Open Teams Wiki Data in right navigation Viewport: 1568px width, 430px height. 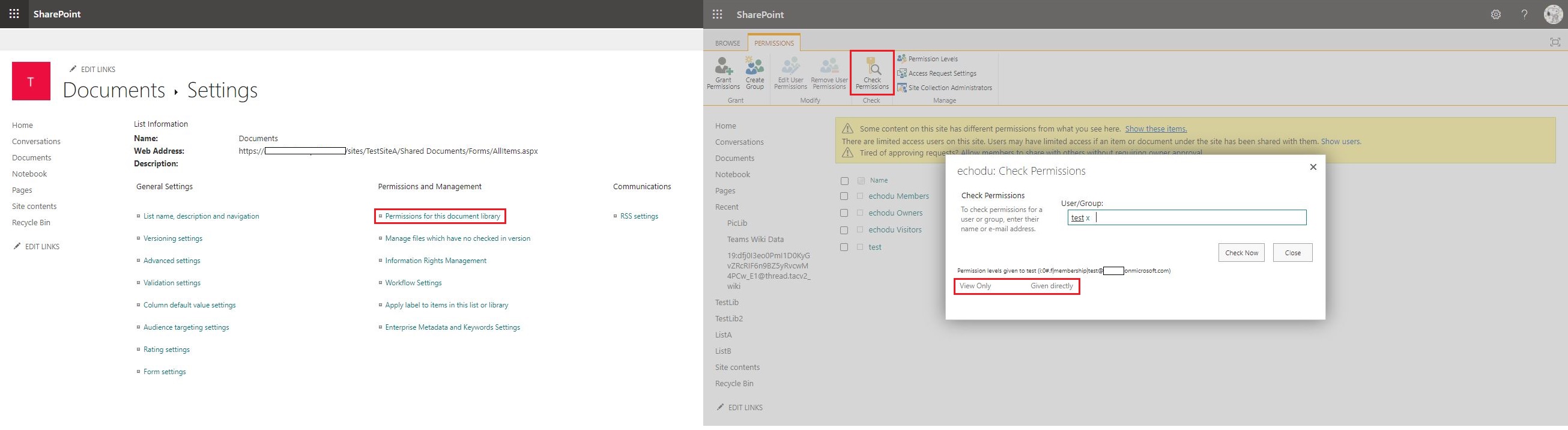pyautogui.click(x=755, y=240)
